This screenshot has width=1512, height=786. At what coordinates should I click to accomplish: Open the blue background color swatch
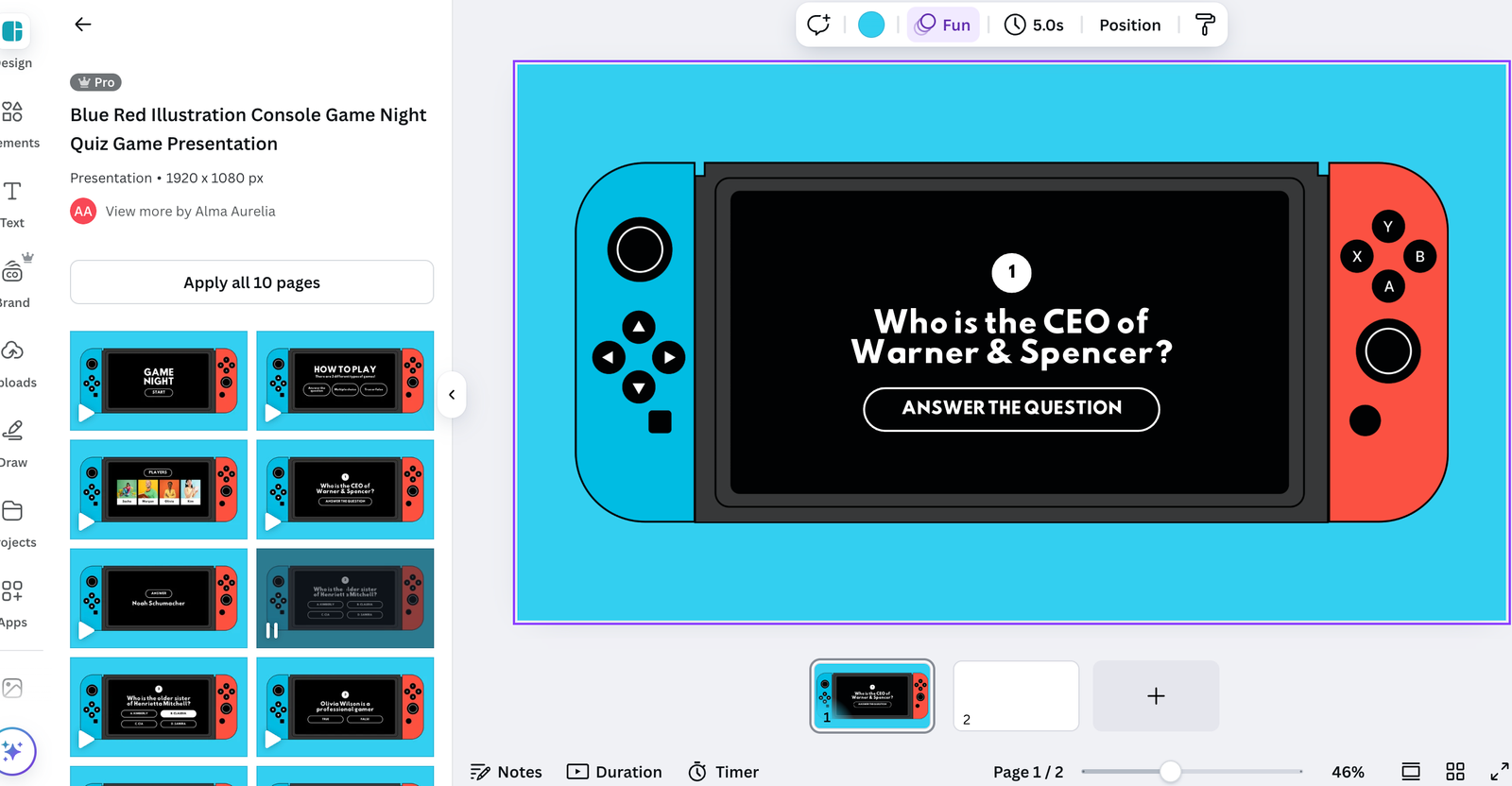(871, 25)
